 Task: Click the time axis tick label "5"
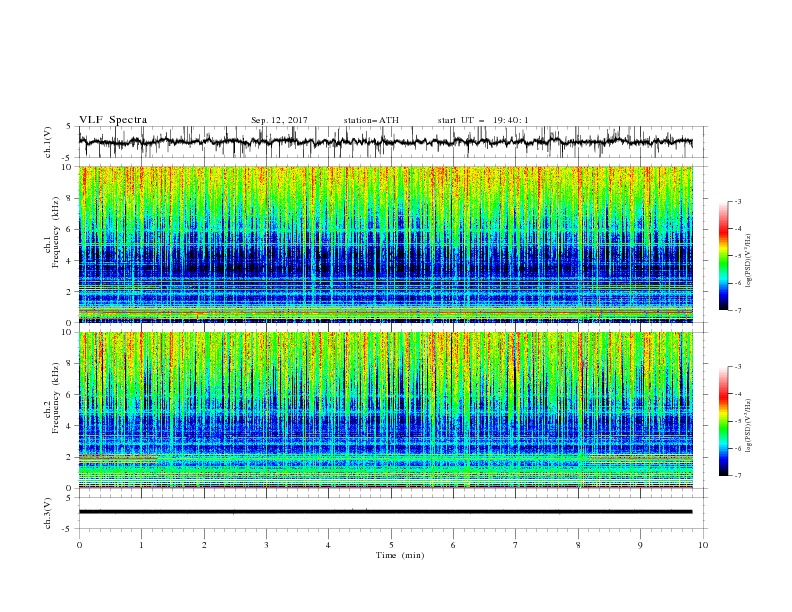391,545
